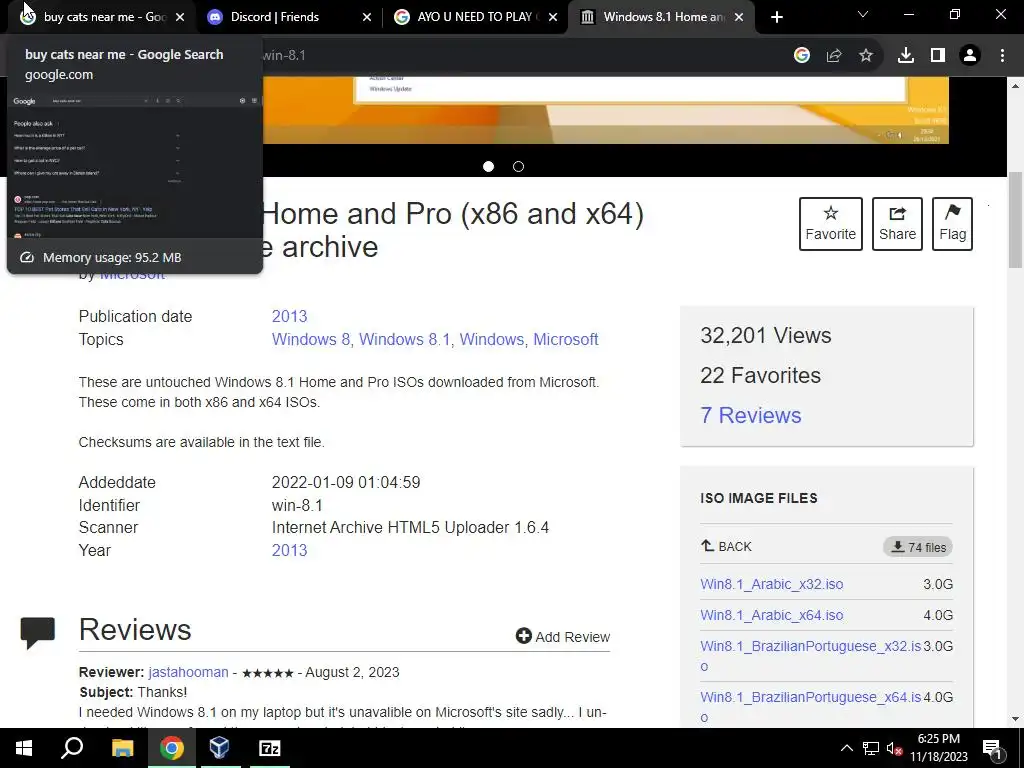1024x768 pixels.
Task: Click the 32,201 Views text
Action: point(765,336)
